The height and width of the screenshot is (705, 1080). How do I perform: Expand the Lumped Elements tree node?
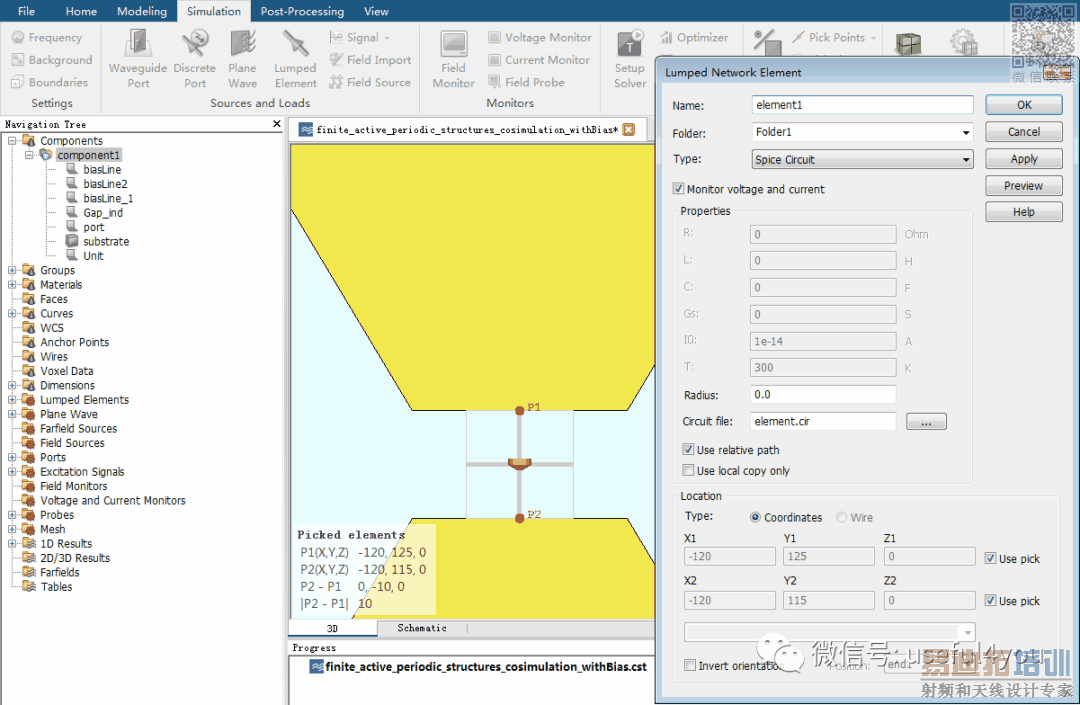[12, 400]
